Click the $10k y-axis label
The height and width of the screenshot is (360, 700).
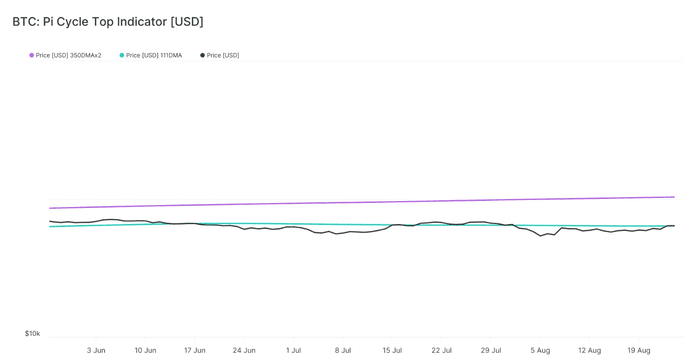(x=32, y=334)
